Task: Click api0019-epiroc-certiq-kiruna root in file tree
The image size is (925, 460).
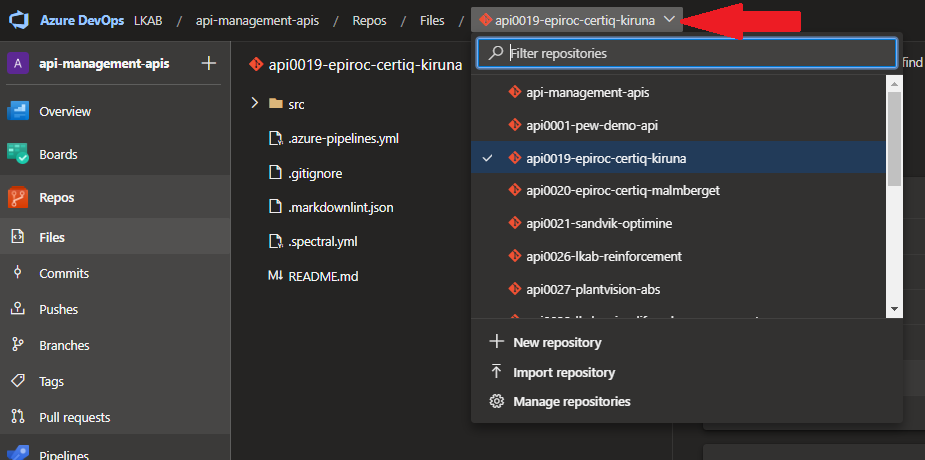Action: (x=365, y=64)
